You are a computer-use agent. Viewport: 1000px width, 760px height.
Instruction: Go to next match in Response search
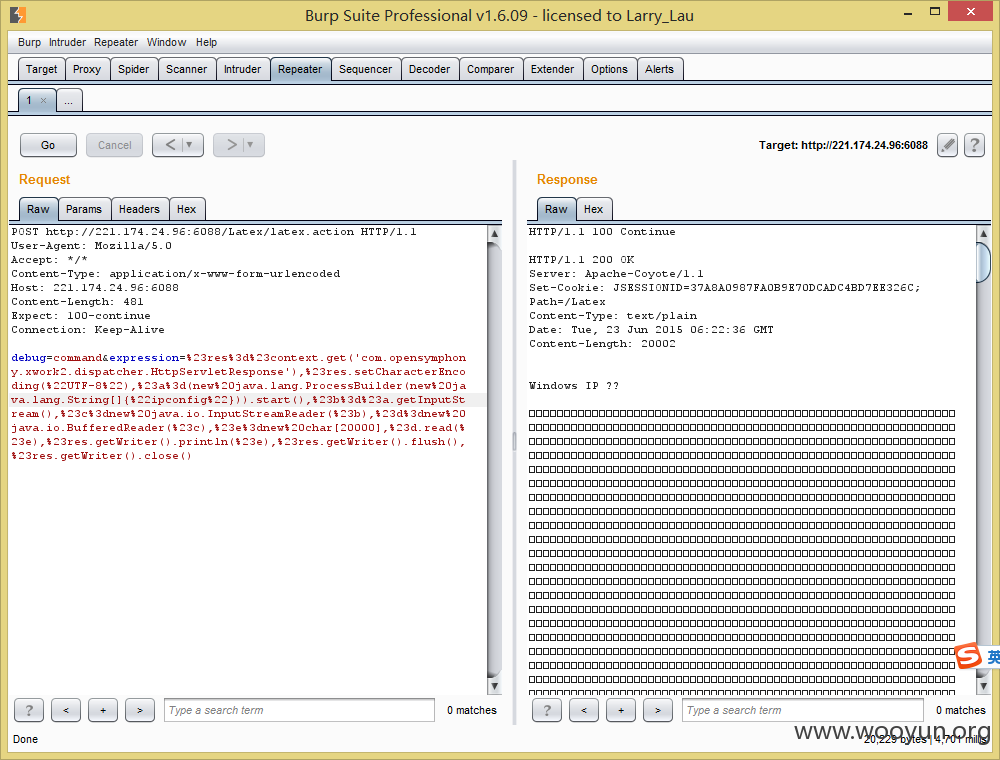coord(658,710)
